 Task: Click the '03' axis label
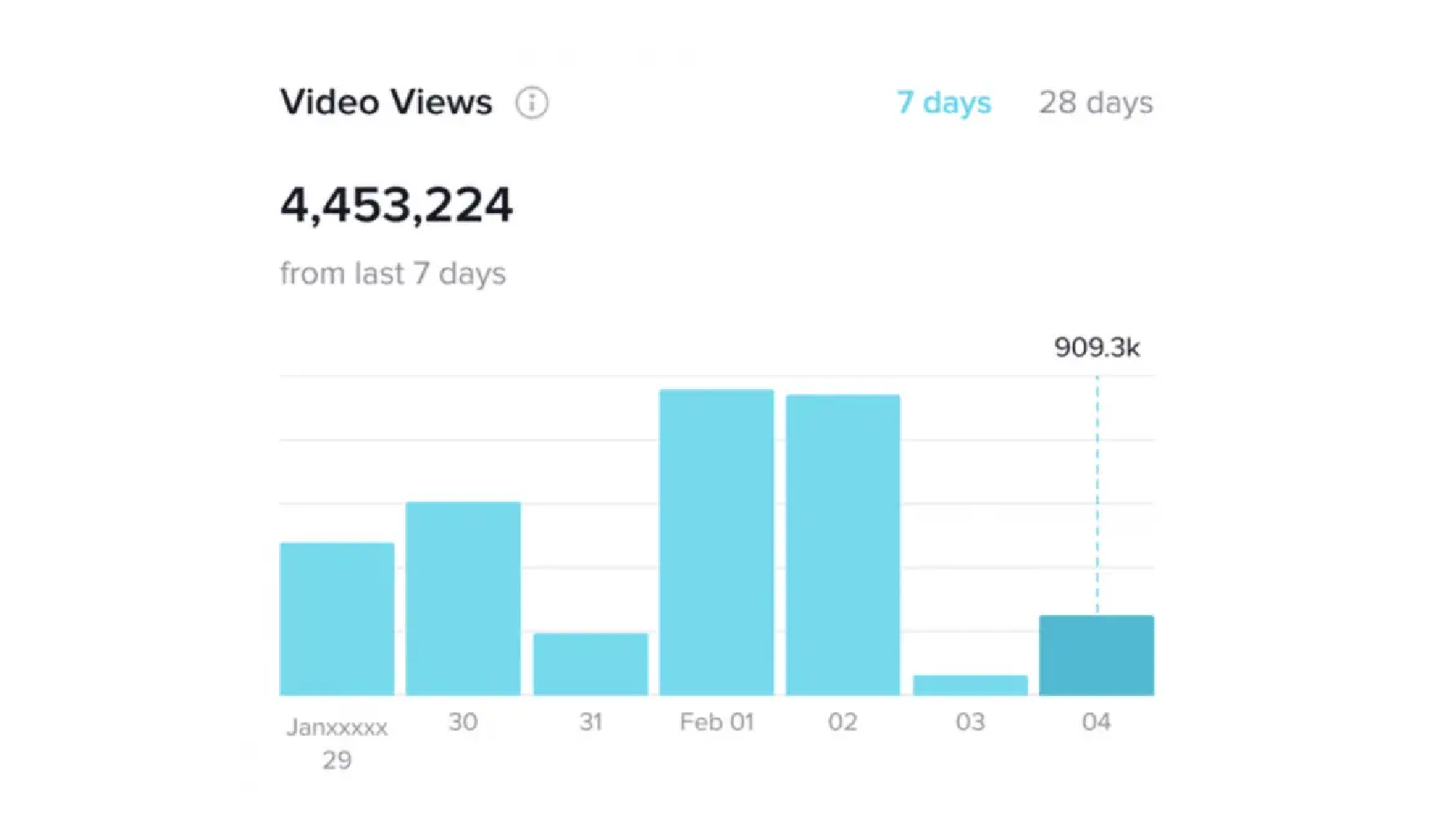pyautogui.click(x=970, y=722)
